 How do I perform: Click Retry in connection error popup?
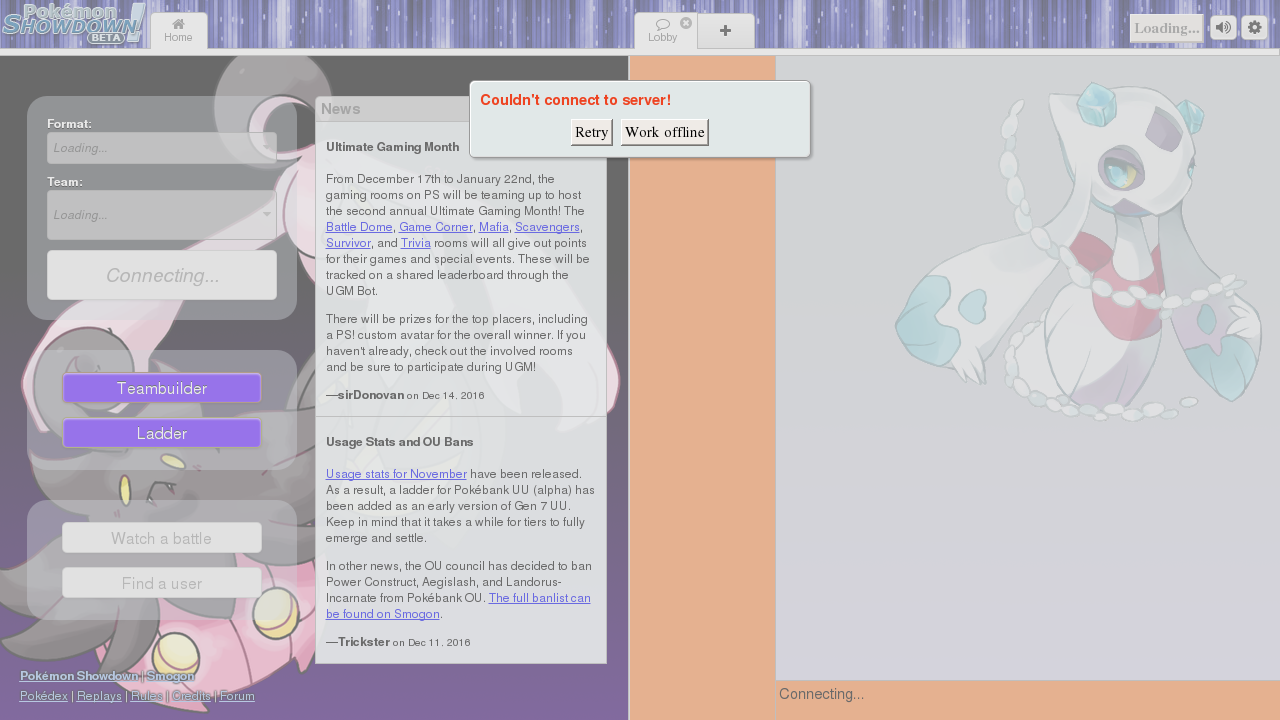(x=592, y=132)
